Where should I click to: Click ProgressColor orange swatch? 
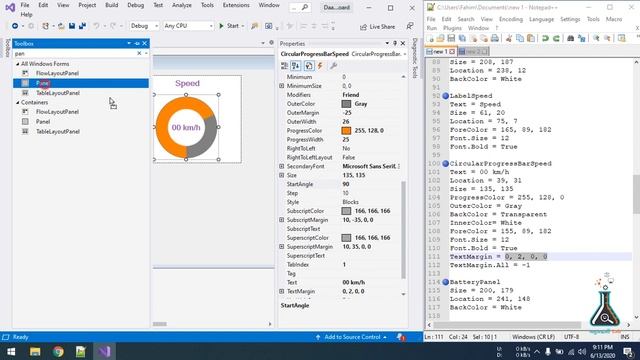[x=346, y=131]
